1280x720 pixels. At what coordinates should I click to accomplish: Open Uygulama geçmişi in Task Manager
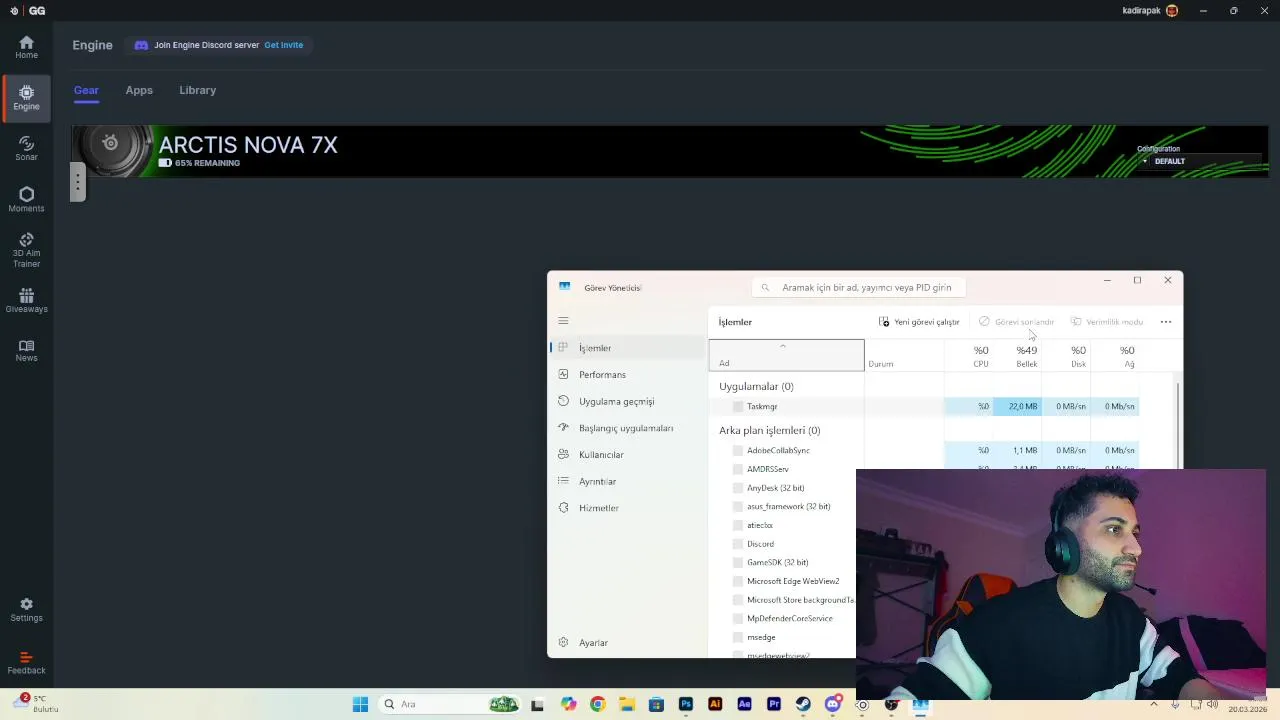click(628, 401)
